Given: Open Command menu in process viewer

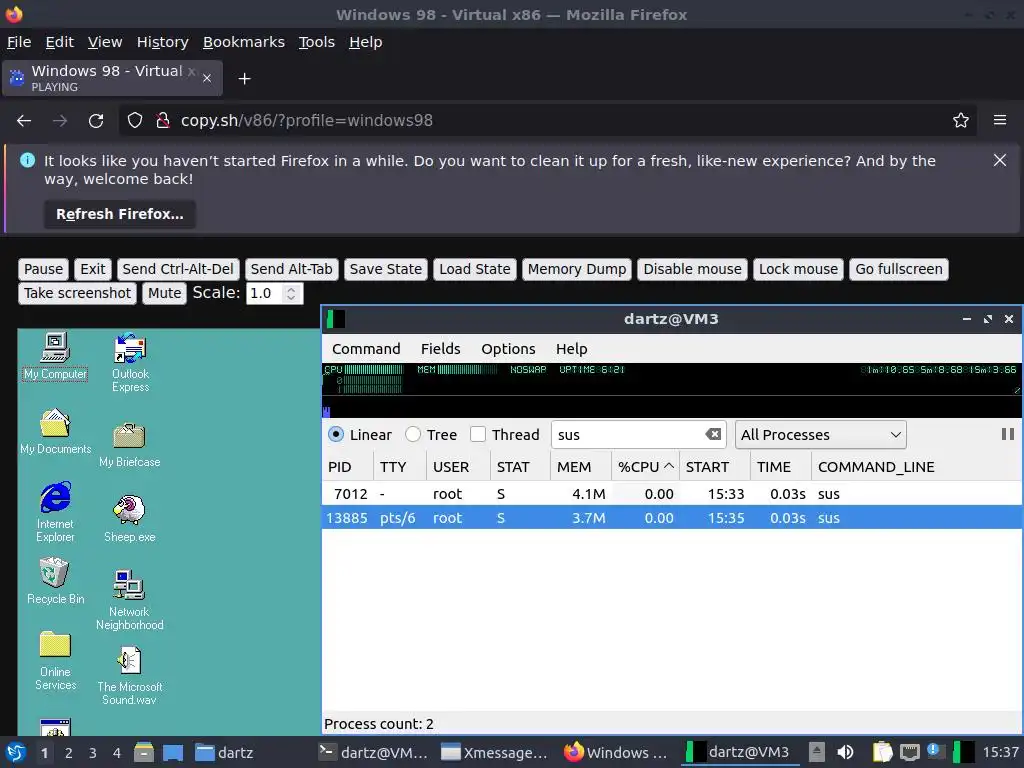Looking at the screenshot, I should point(366,349).
